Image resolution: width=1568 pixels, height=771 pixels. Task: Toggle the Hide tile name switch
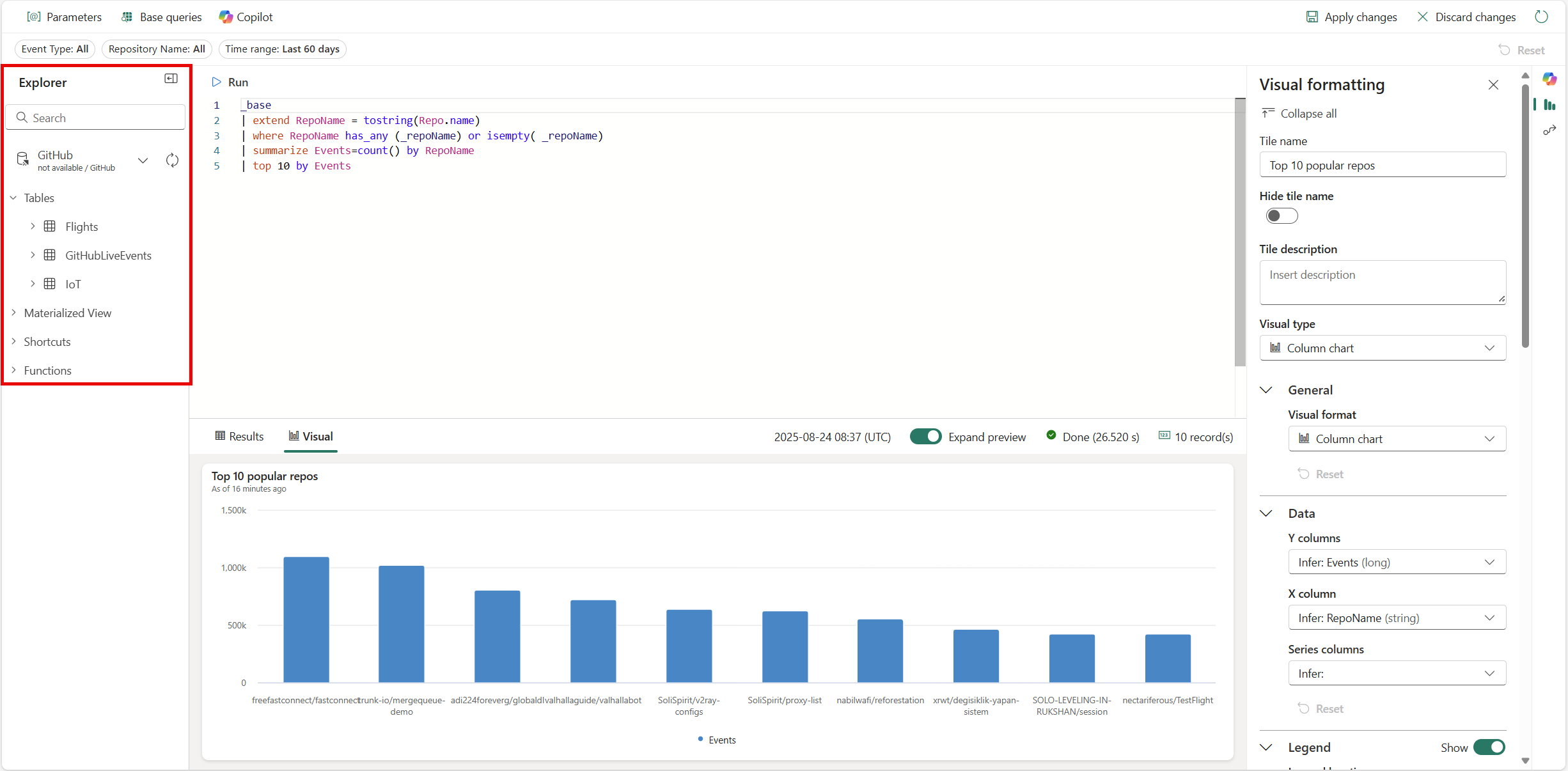(x=1282, y=216)
